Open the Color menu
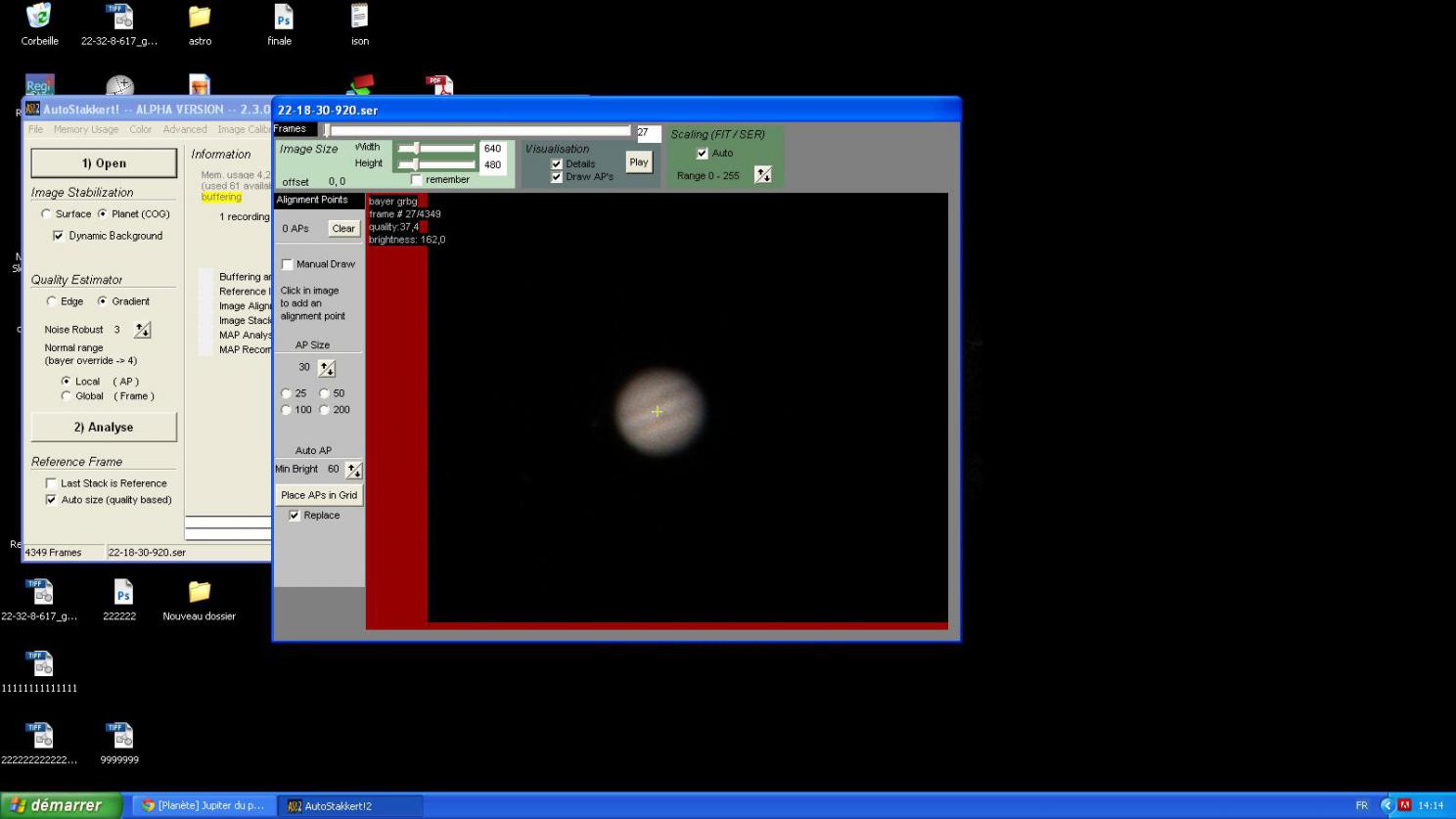This screenshot has height=819, width=1456. coord(141,129)
